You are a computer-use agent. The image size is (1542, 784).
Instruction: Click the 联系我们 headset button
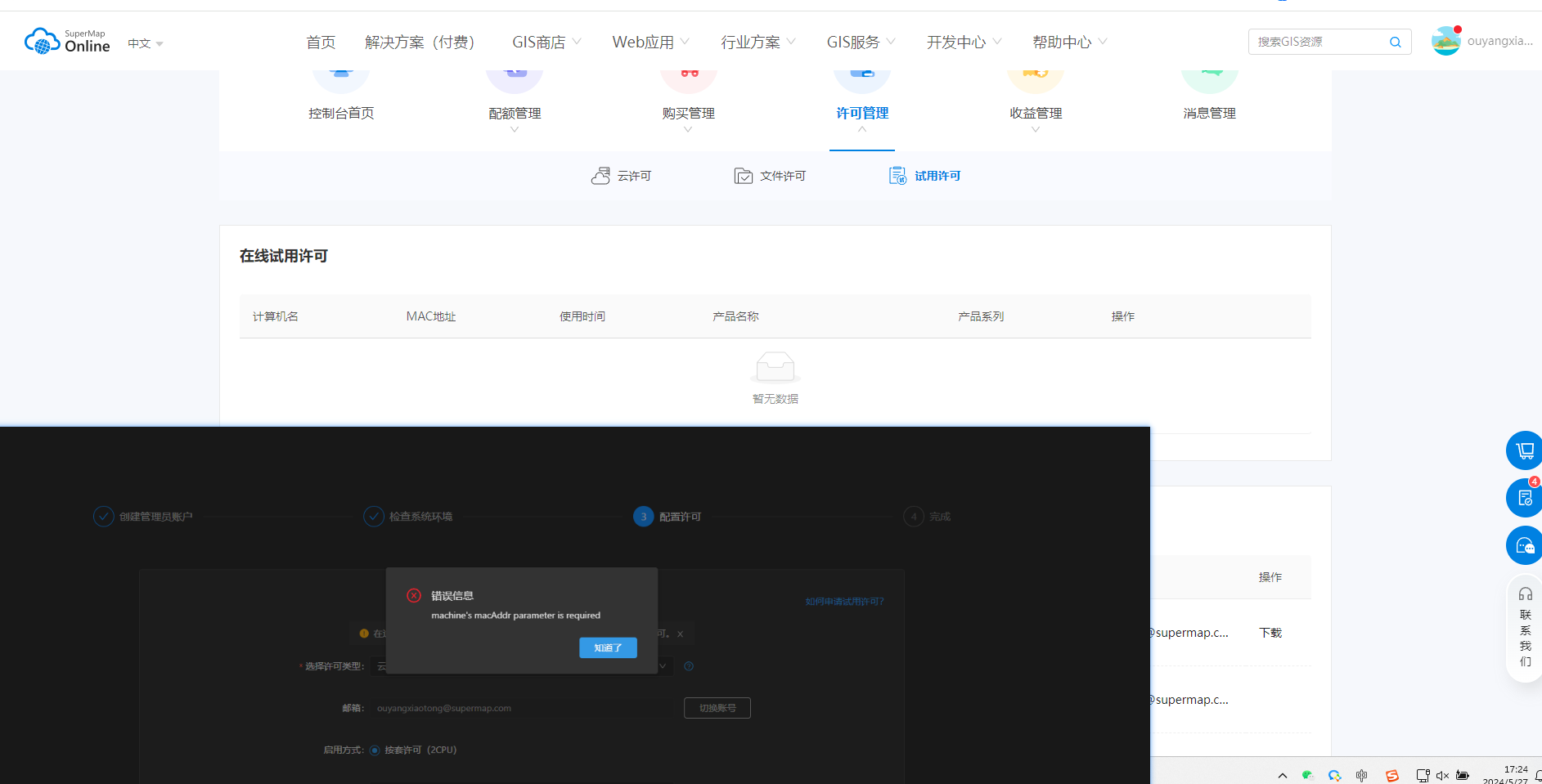1525,627
